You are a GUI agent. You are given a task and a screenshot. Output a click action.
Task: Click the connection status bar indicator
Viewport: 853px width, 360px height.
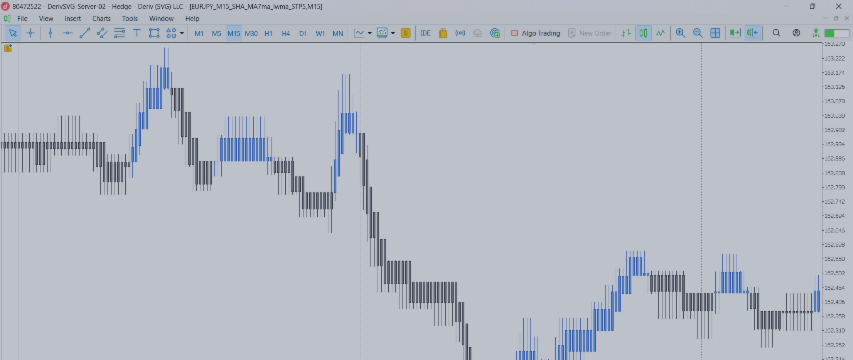pyautogui.click(x=837, y=33)
